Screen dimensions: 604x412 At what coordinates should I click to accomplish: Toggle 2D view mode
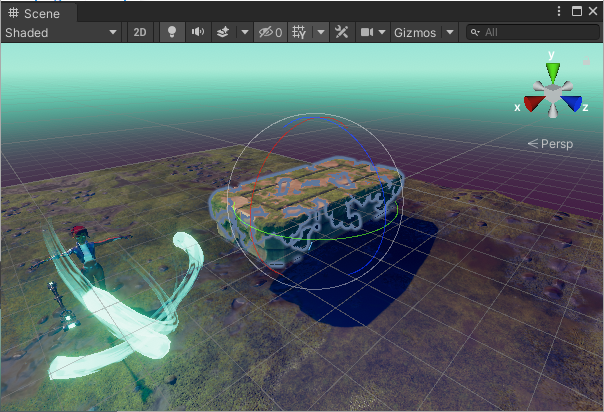pyautogui.click(x=140, y=32)
